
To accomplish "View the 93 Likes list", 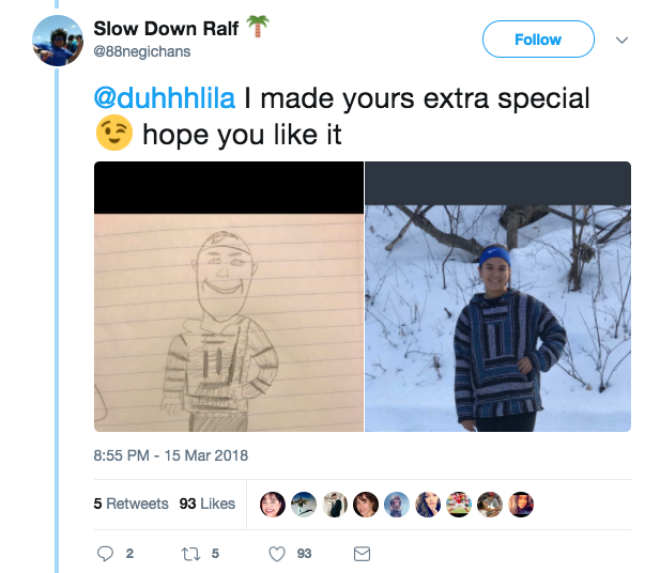I will (207, 504).
